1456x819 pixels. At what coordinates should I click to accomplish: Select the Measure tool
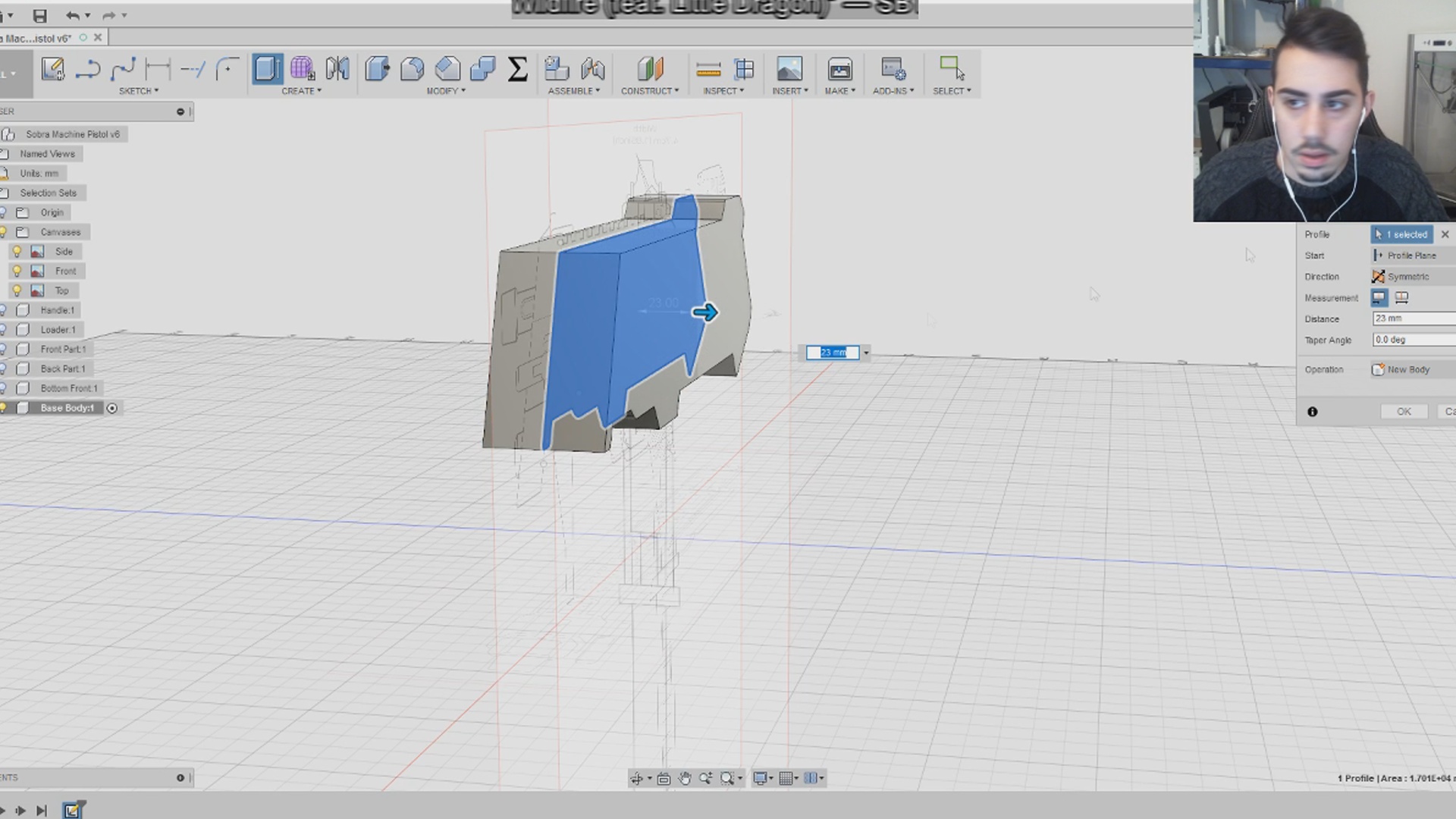[708, 70]
